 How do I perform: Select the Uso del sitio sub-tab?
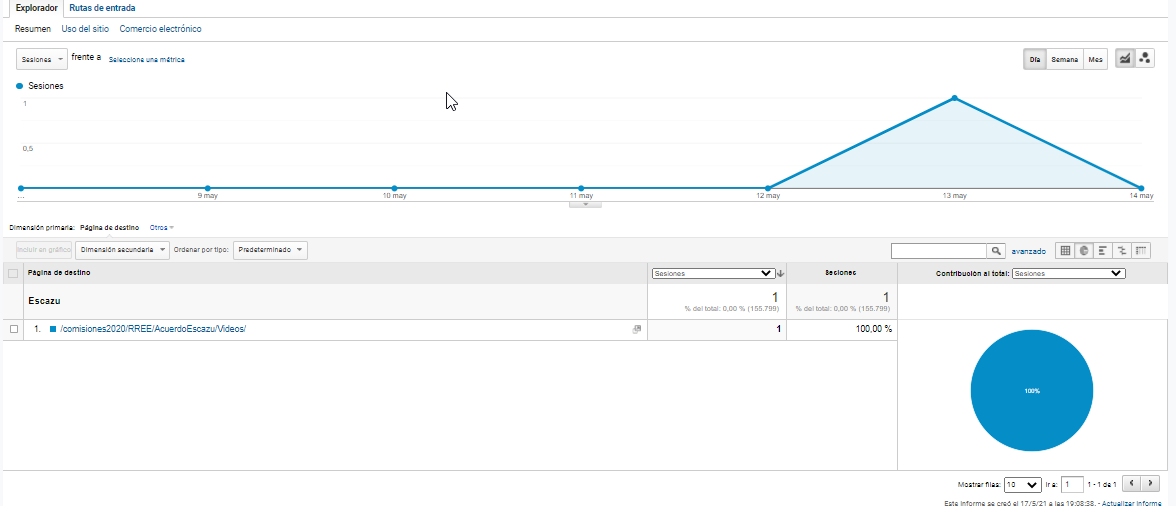click(x=85, y=28)
